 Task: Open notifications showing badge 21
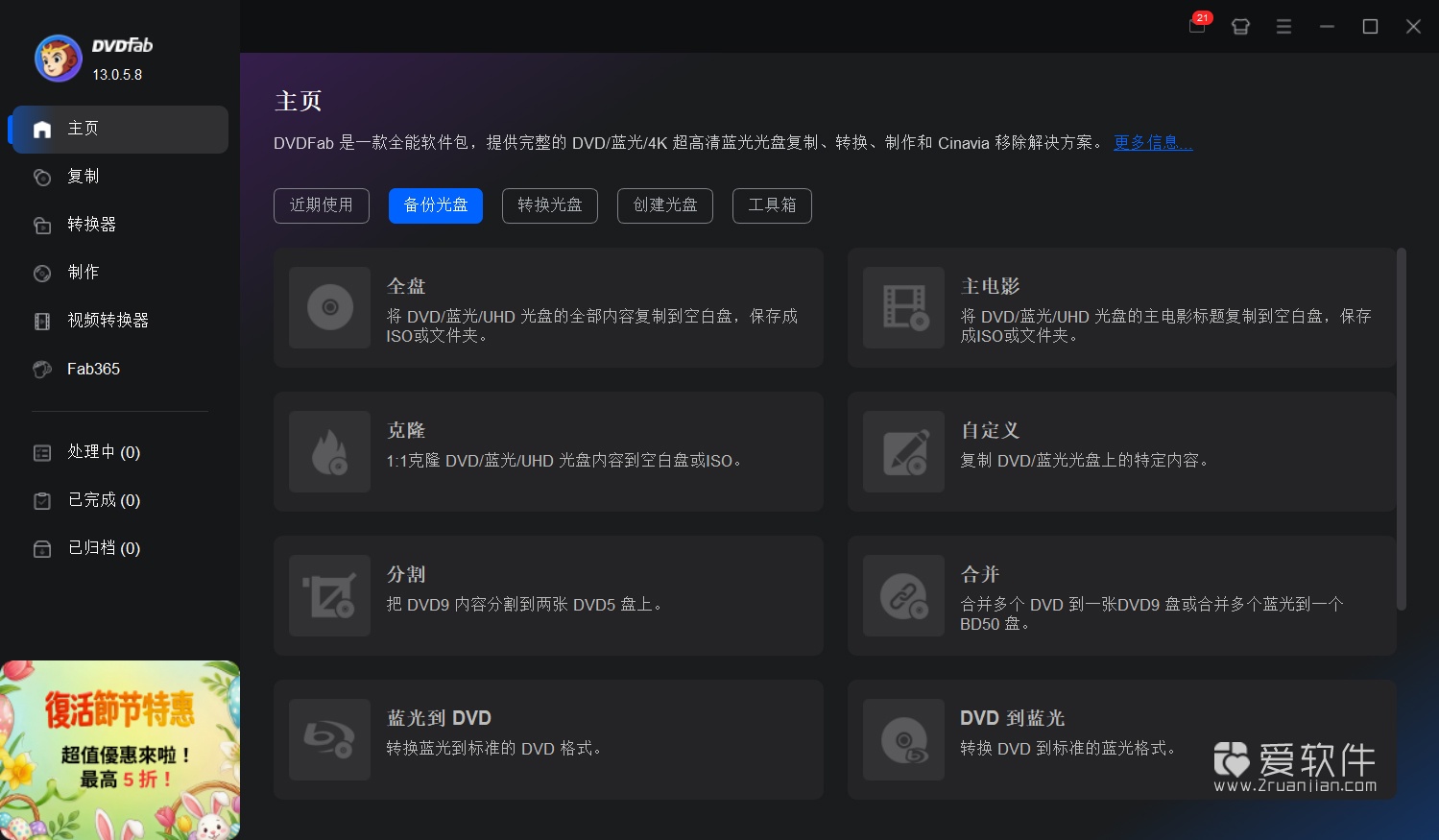pyautogui.click(x=1196, y=26)
